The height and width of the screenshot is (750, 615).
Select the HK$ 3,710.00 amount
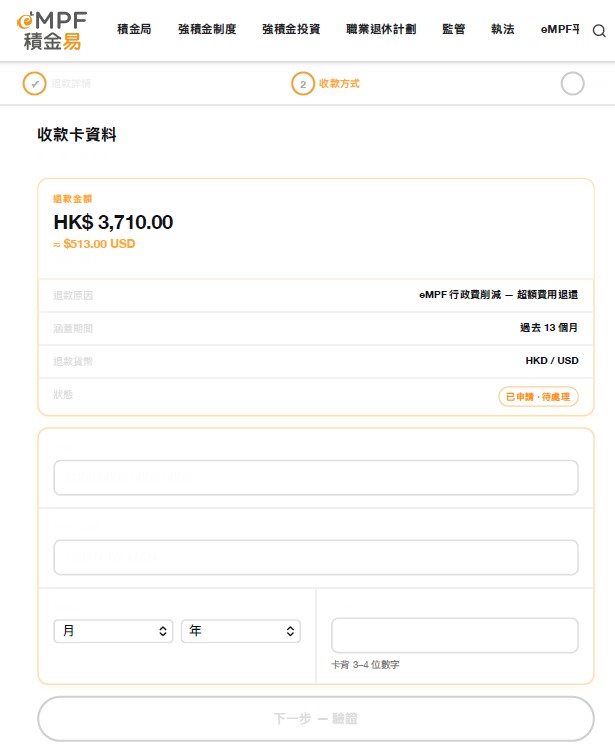(x=113, y=222)
